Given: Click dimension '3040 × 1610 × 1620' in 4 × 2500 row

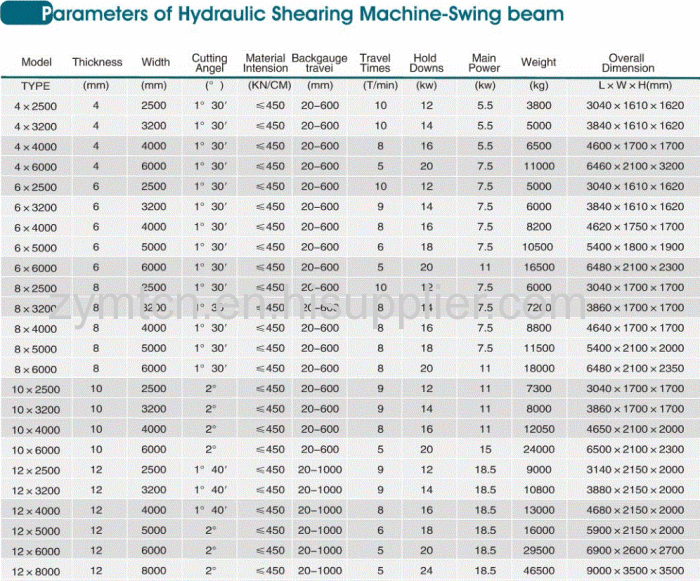Looking at the screenshot, I should (635, 105).
